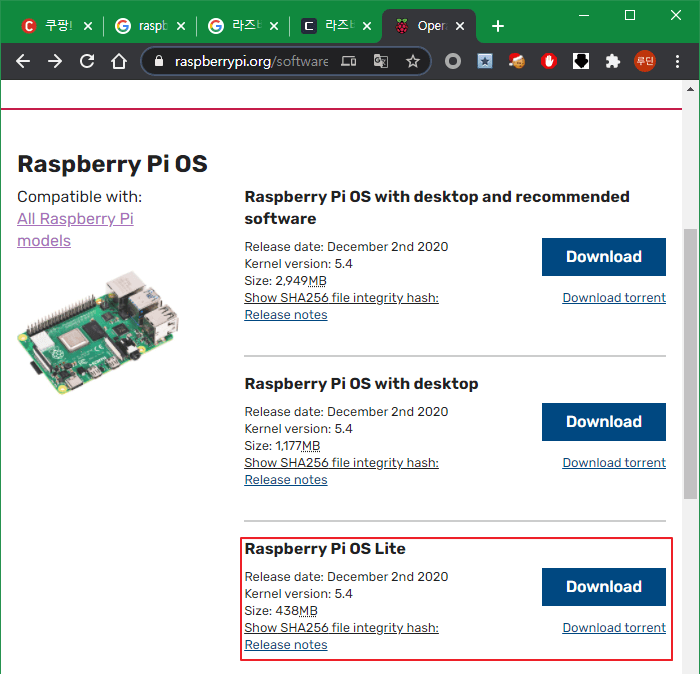The image size is (700, 674).
Task: Download Raspberry Pi OS with desktop and recommended software
Action: 604,257
